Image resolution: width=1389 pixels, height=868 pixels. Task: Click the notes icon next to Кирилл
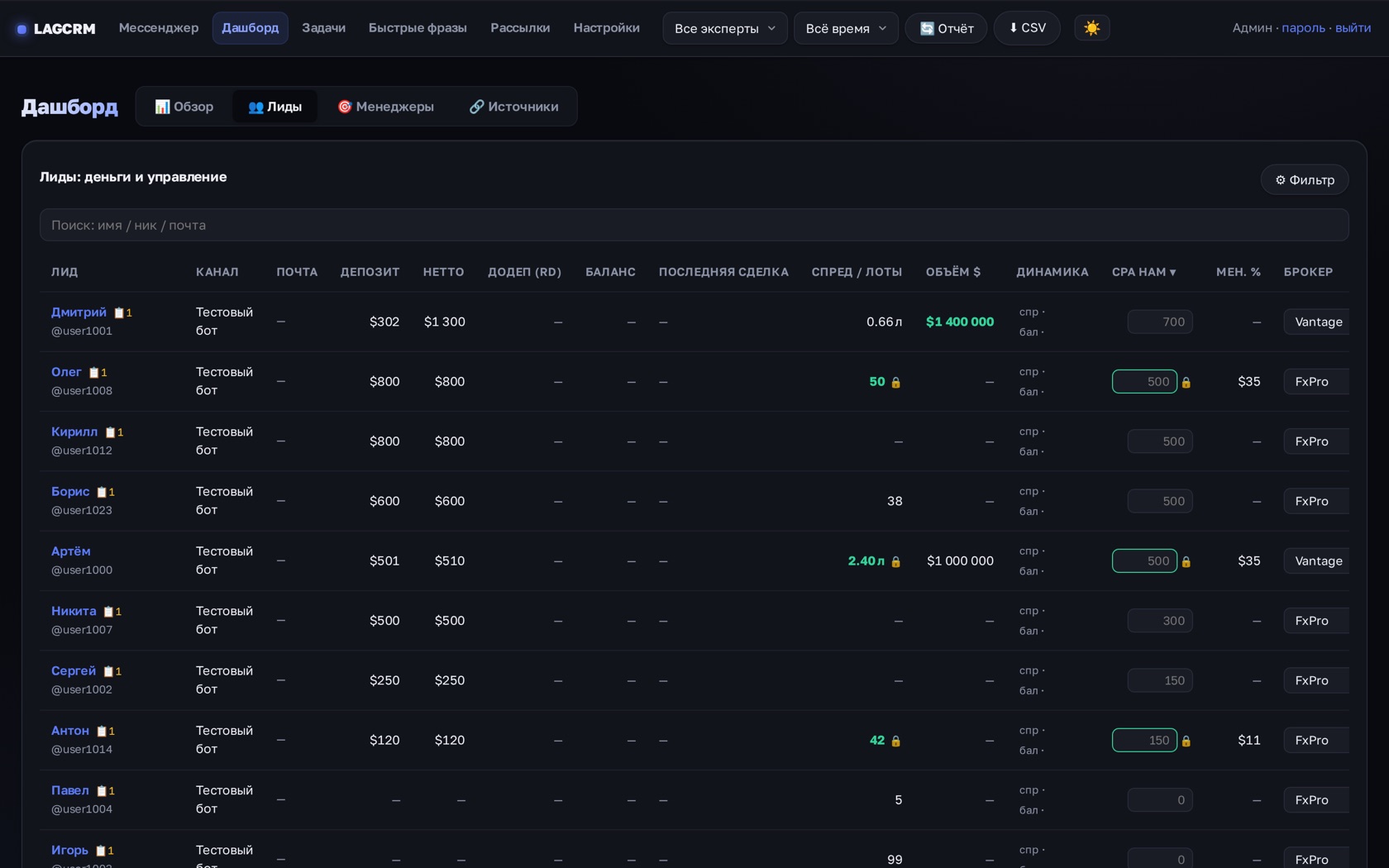110,432
